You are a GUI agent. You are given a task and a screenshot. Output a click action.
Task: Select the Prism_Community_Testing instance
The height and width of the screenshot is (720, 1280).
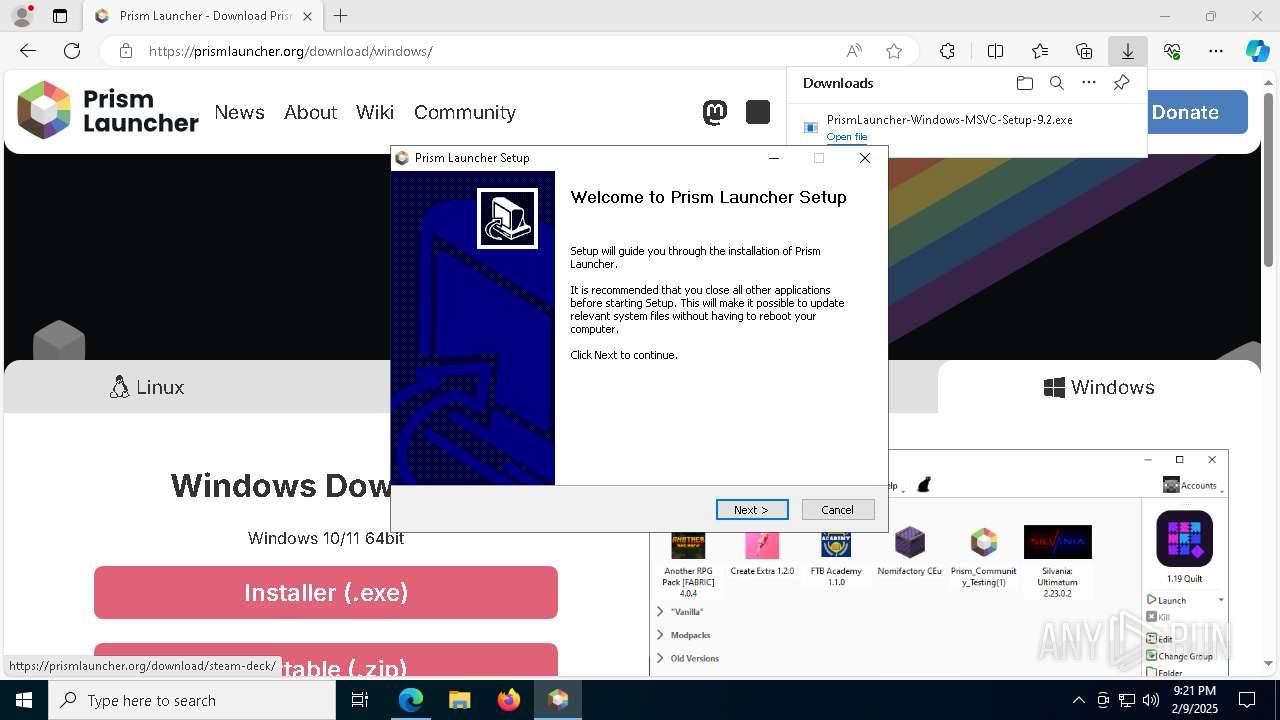(983, 557)
